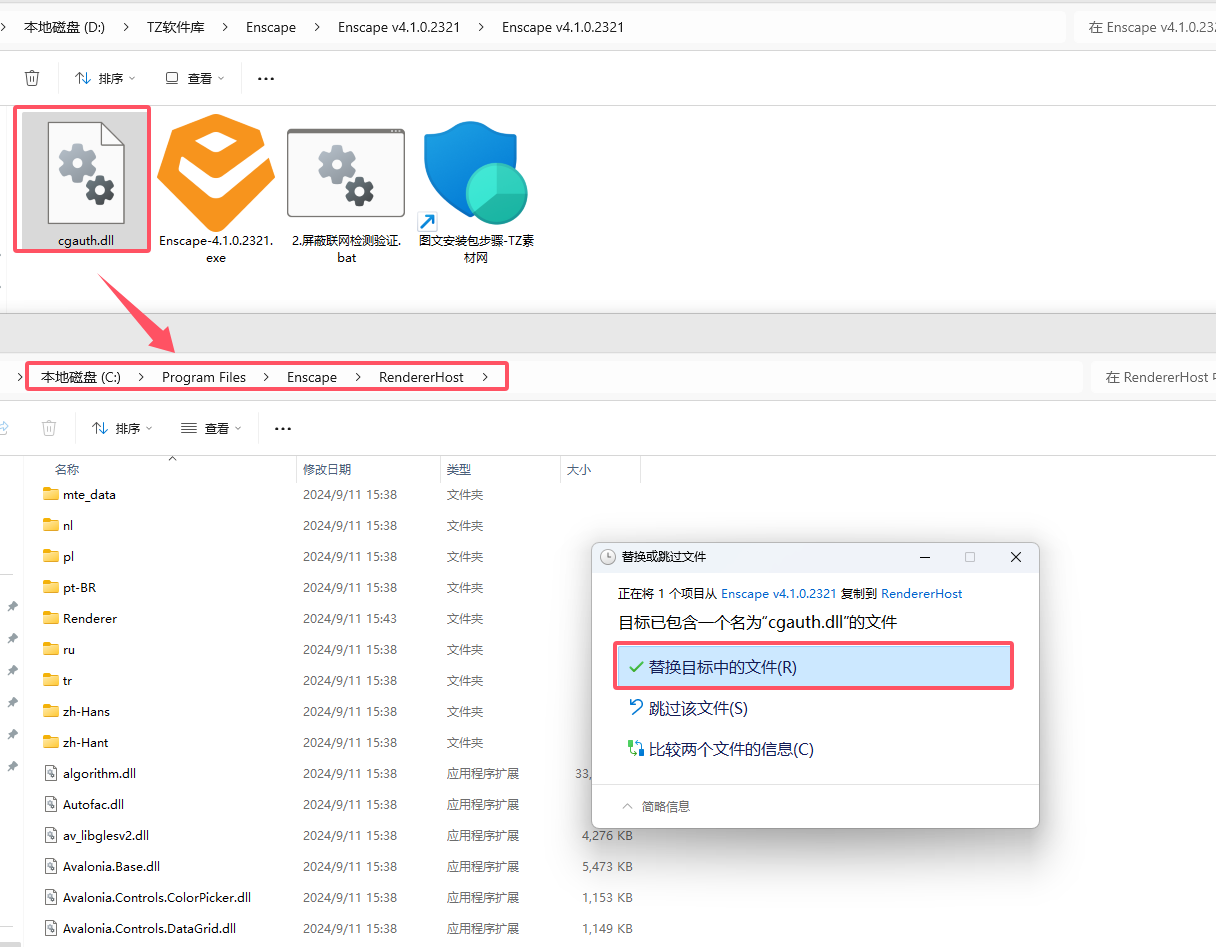Select the pt-BR folder icon
This screenshot has height=947, width=1216.
click(x=52, y=587)
